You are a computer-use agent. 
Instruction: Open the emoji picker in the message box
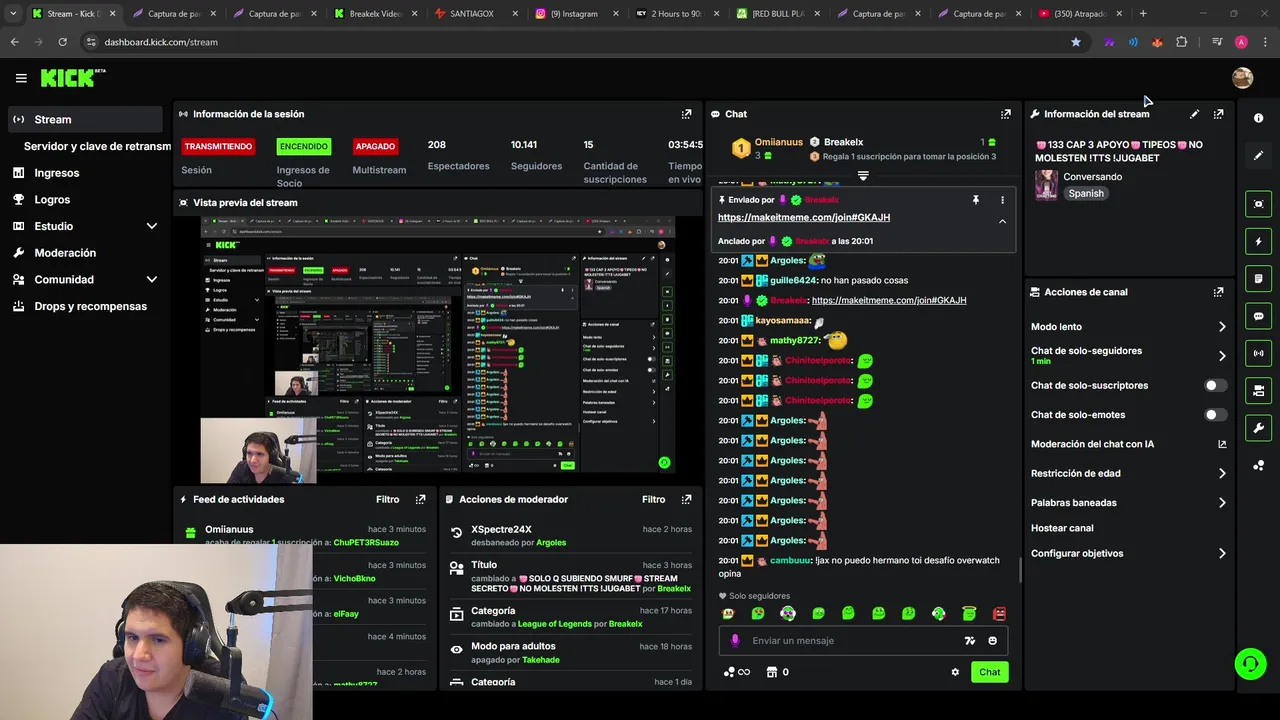992,641
